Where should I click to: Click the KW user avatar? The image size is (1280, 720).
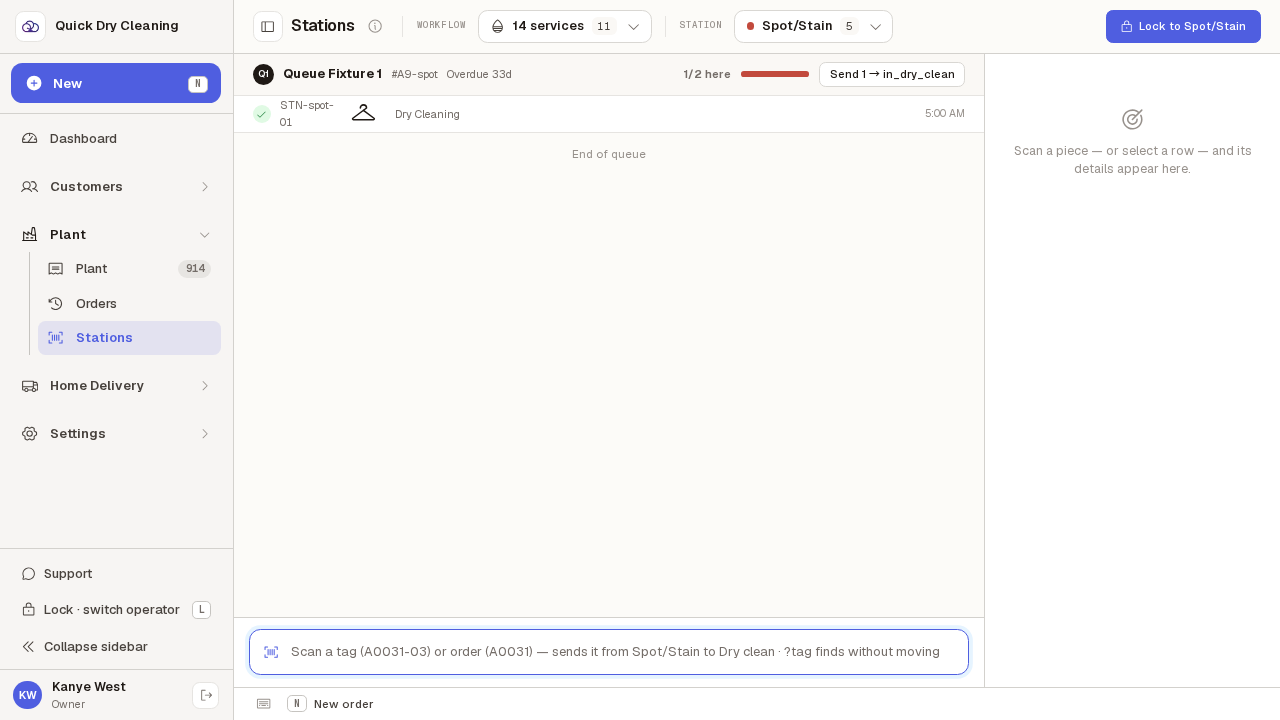pos(27,695)
